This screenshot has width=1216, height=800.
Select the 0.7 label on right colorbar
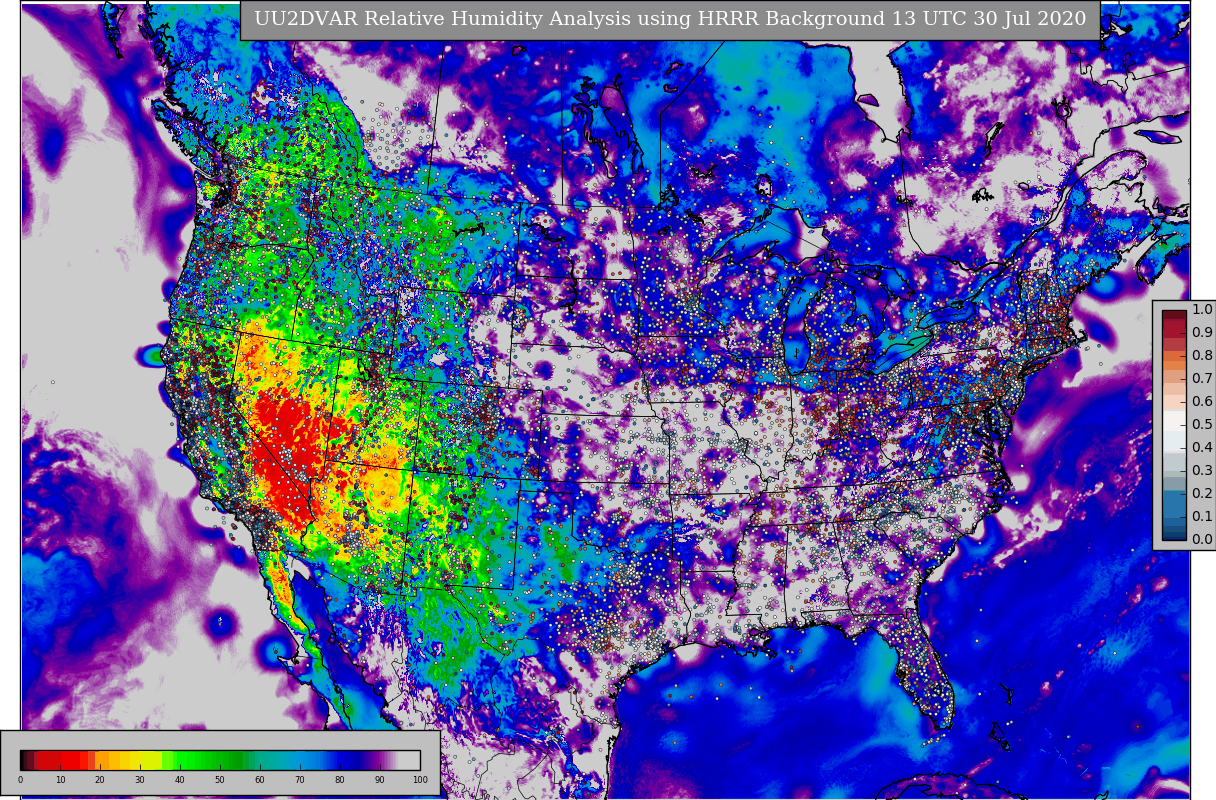[x=1202, y=378]
